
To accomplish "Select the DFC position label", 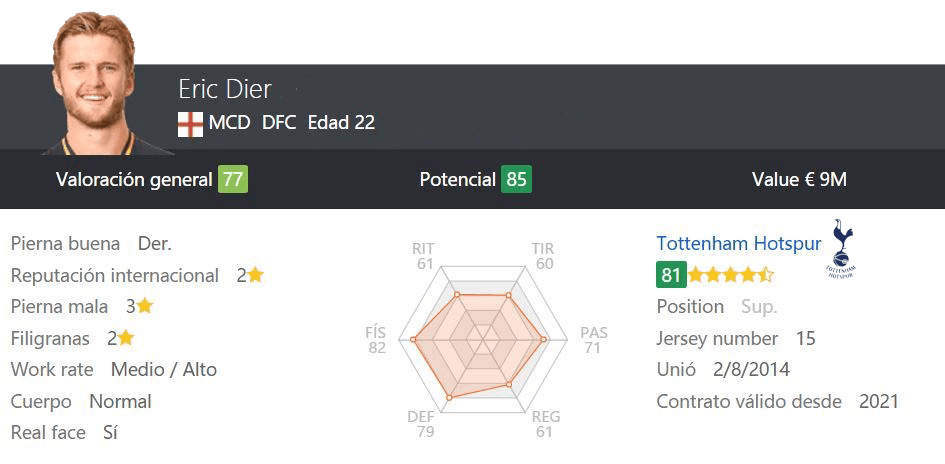I will (x=279, y=123).
